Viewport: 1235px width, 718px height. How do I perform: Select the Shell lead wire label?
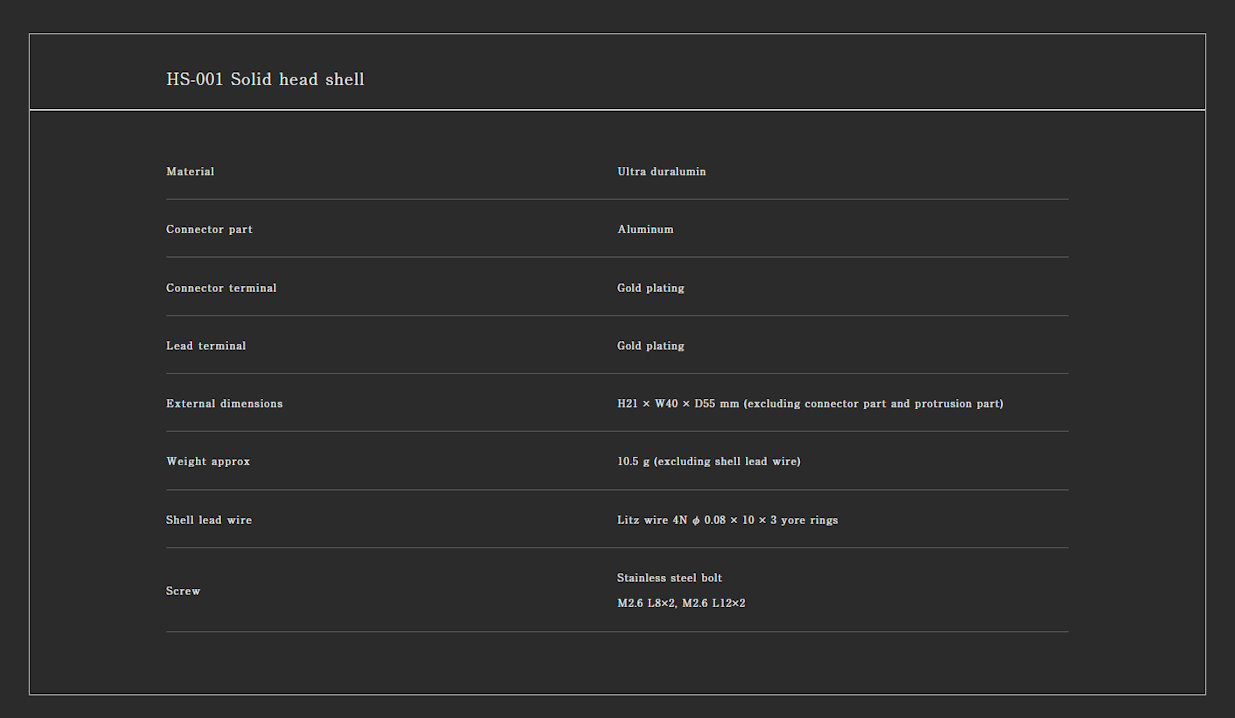coord(209,520)
